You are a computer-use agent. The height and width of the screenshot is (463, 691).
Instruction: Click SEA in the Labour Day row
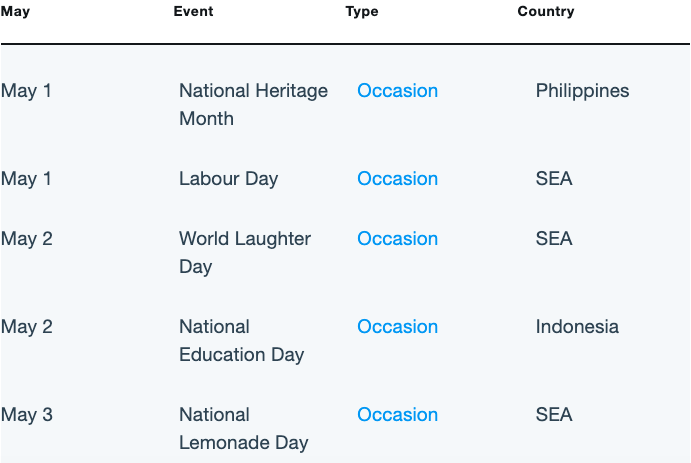pos(554,179)
